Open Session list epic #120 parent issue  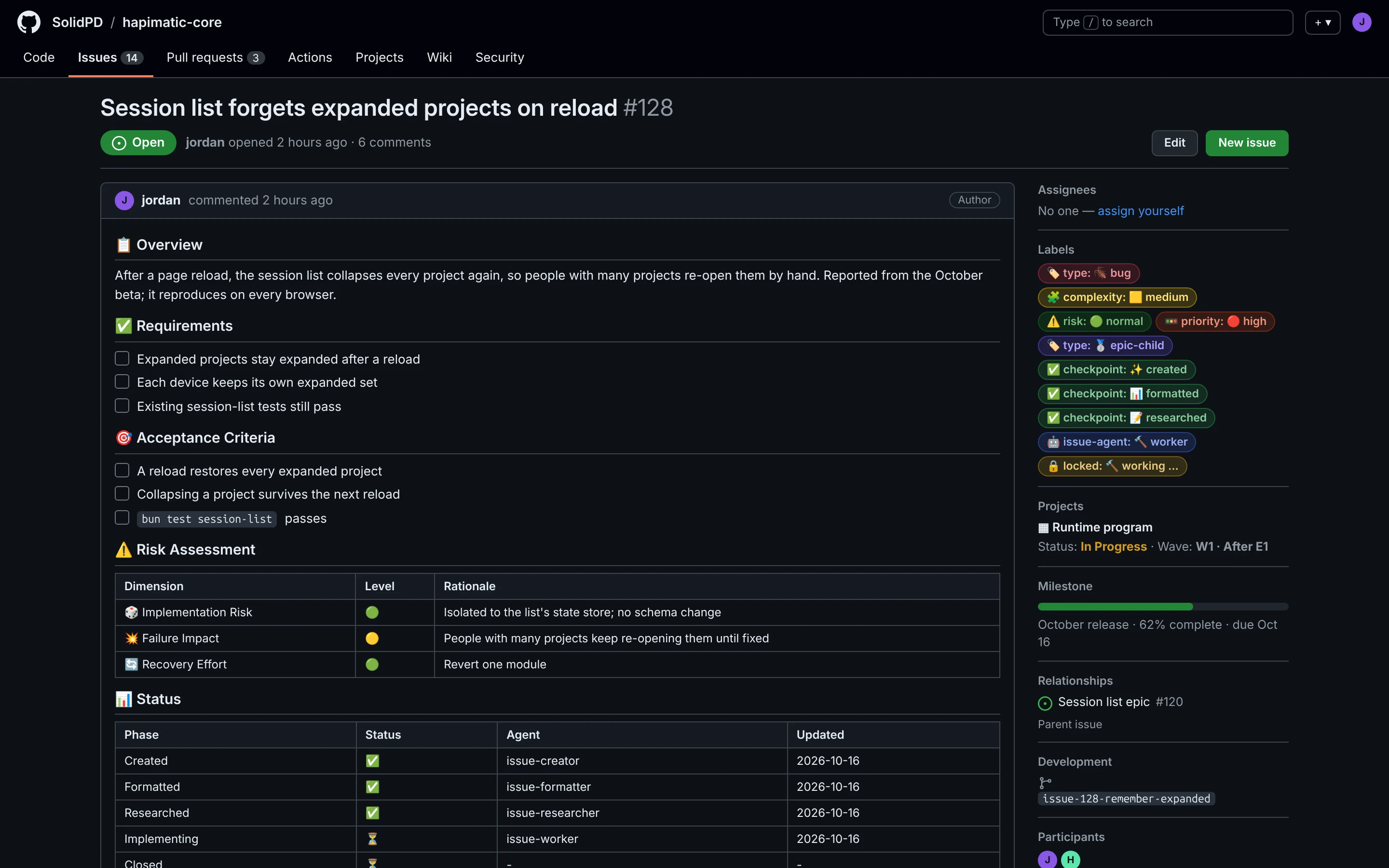1120,702
